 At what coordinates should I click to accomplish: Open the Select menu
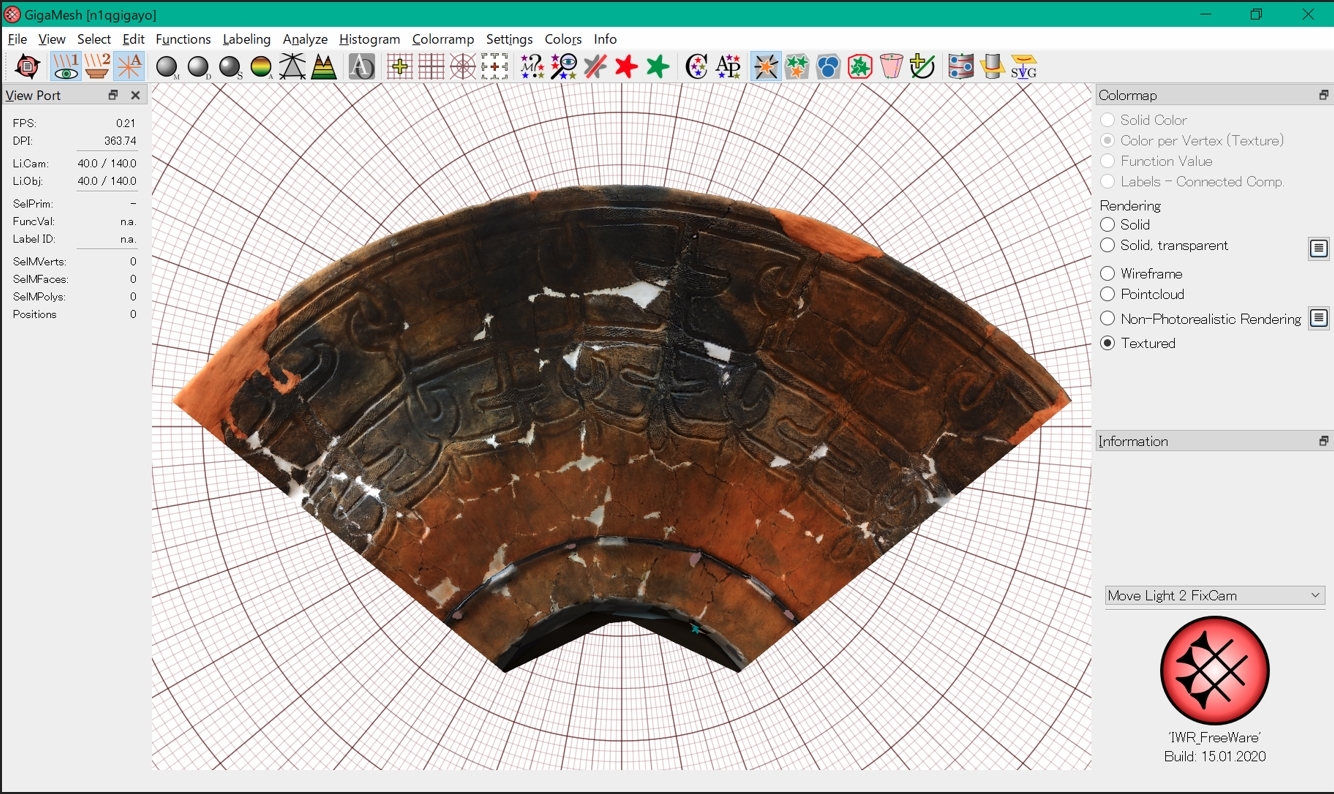pos(94,39)
